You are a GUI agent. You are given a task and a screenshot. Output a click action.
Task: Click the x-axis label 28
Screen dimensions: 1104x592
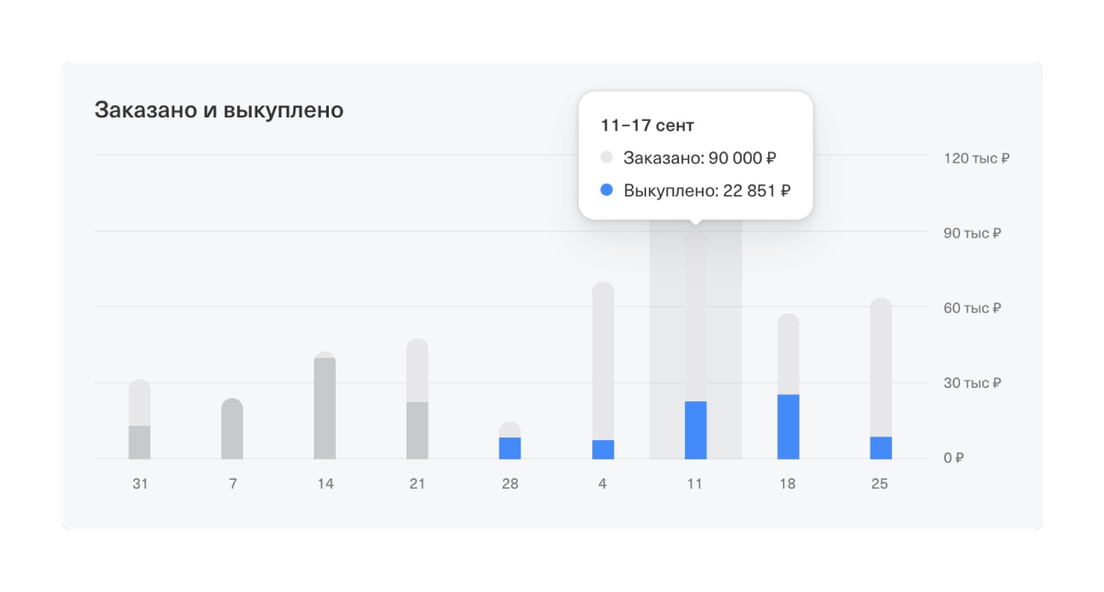[510, 484]
